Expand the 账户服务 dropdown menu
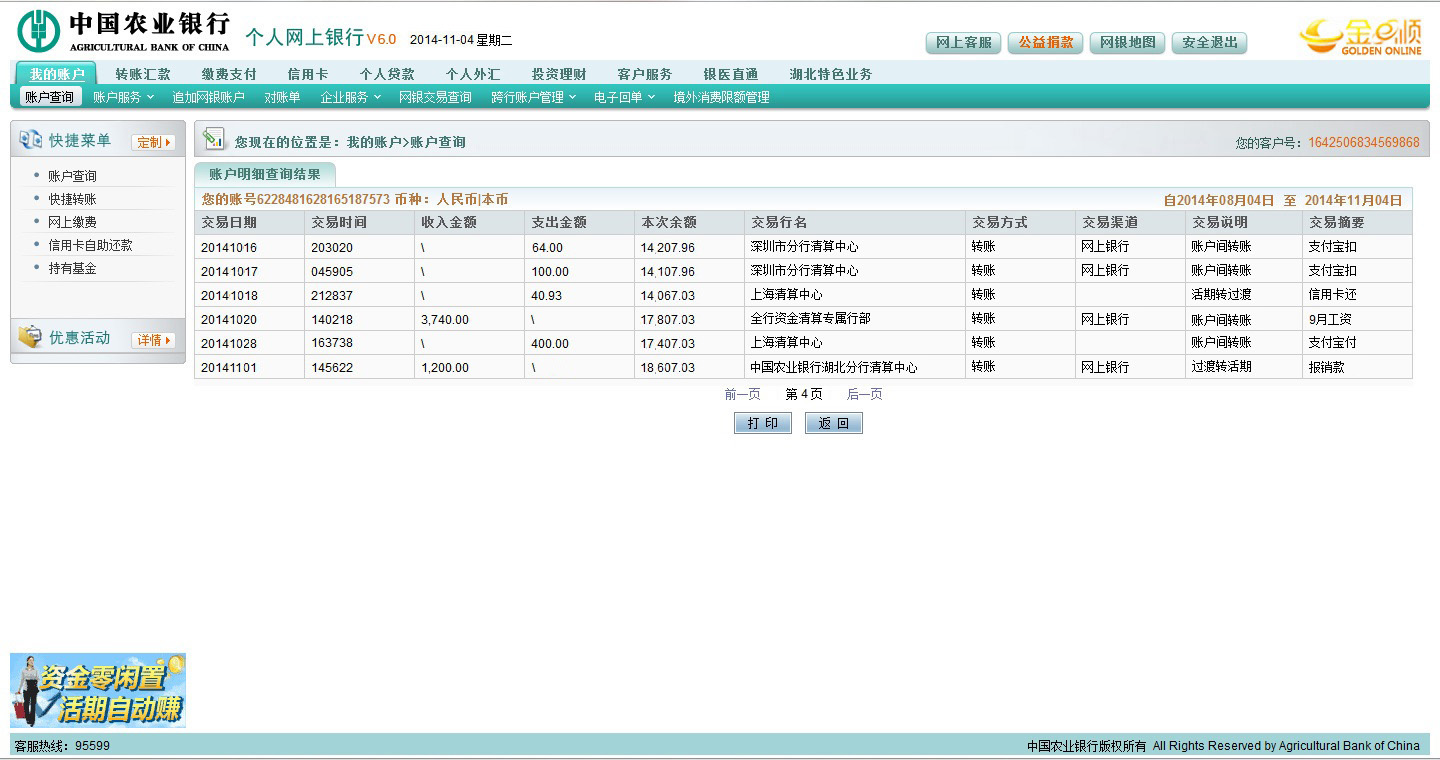 [123, 97]
